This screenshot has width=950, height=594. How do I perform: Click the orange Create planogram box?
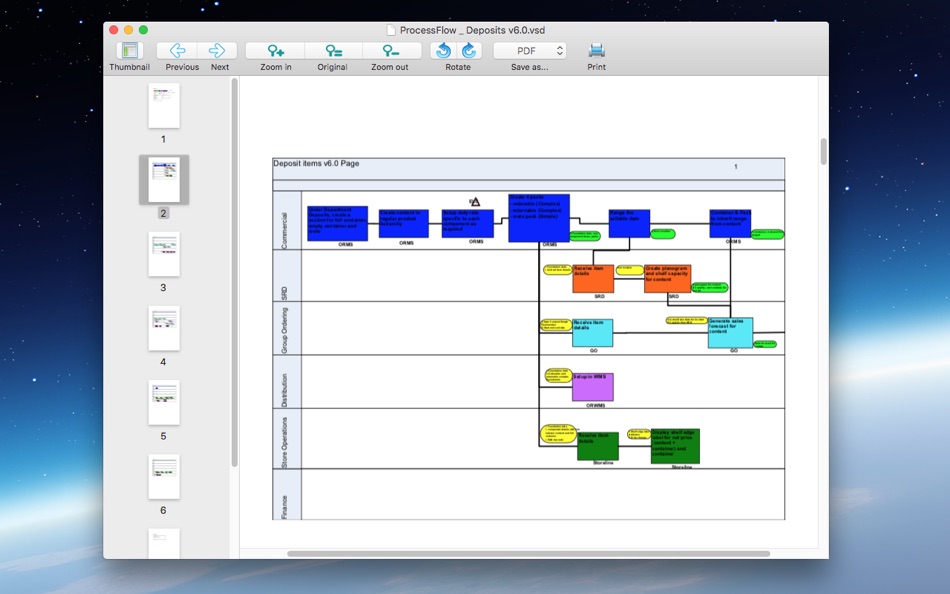(667, 279)
